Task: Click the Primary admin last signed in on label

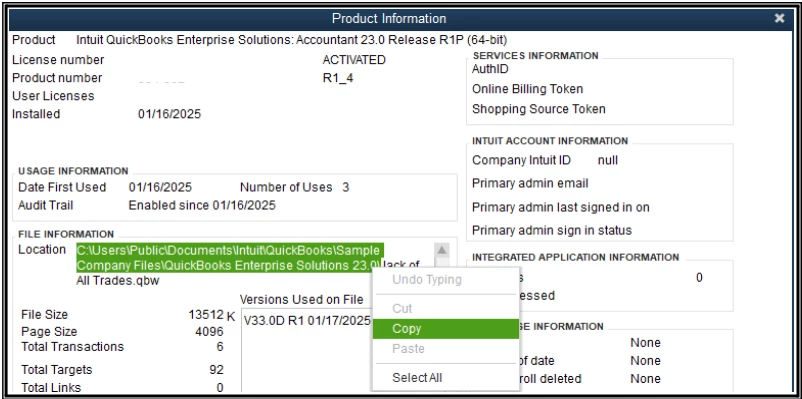Action: click(561, 207)
